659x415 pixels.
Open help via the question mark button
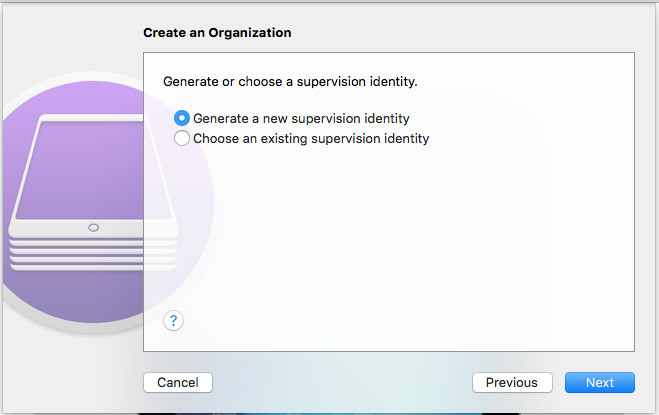pos(173,321)
